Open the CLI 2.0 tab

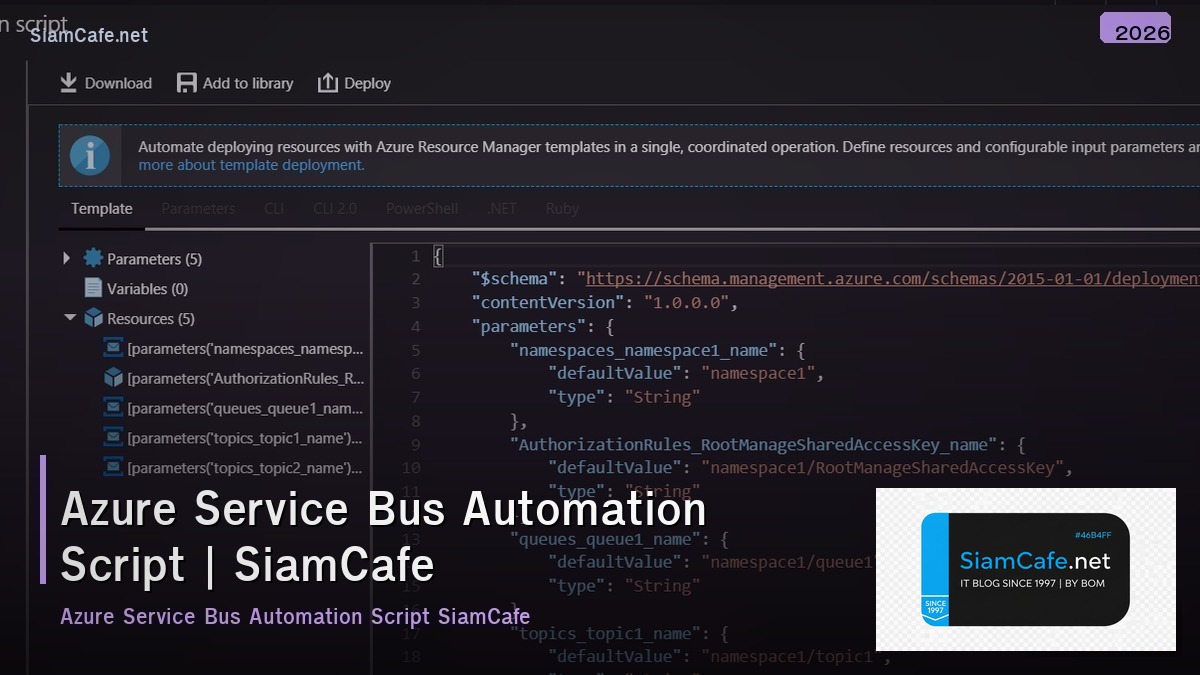333,208
